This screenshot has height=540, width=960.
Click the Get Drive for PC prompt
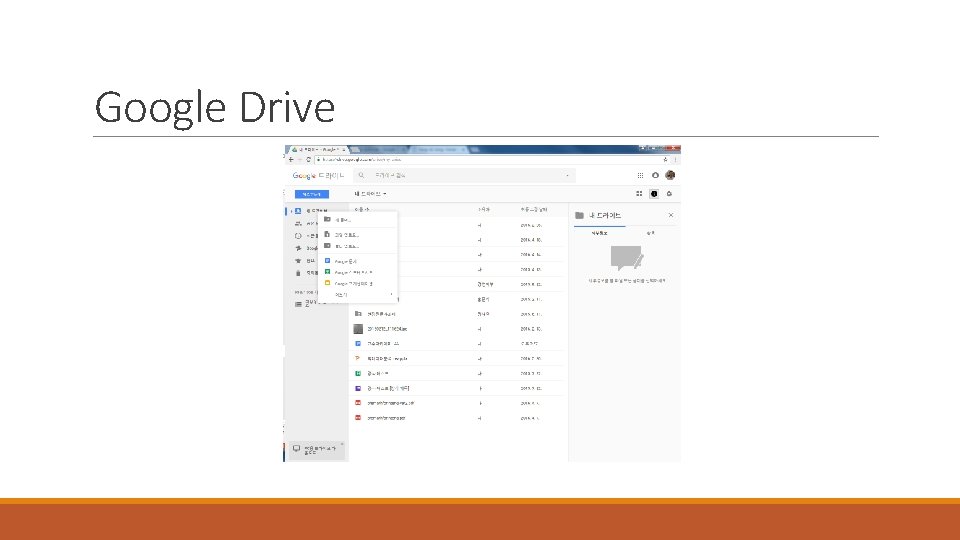coord(315,450)
